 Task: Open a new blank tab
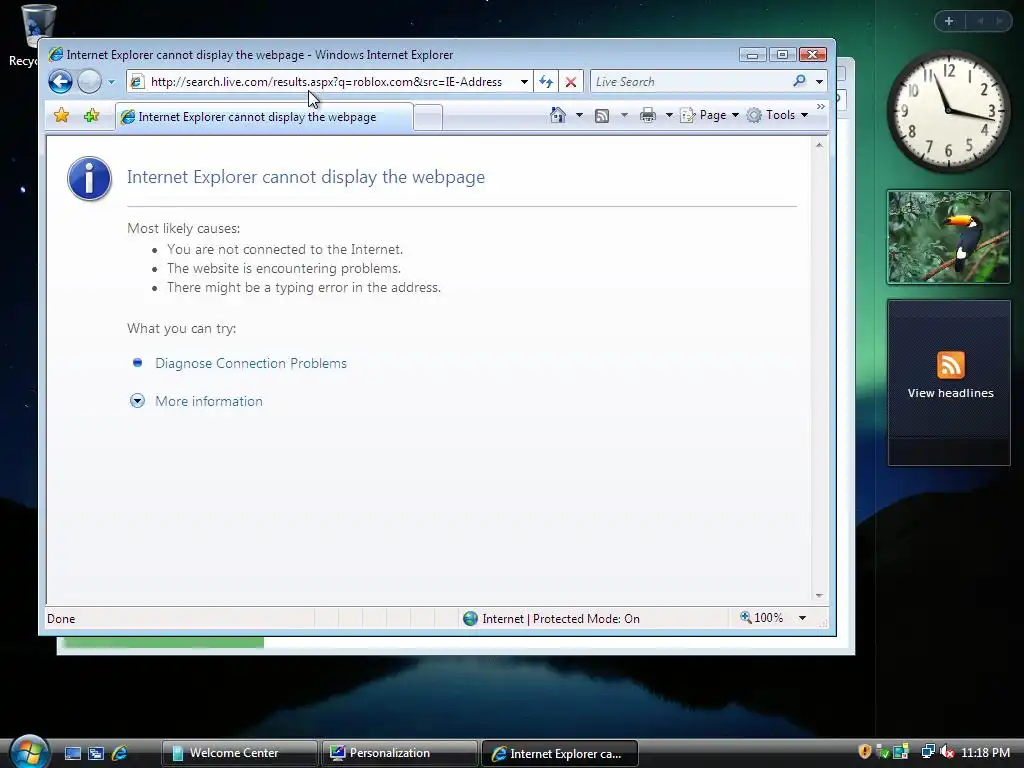click(x=428, y=118)
